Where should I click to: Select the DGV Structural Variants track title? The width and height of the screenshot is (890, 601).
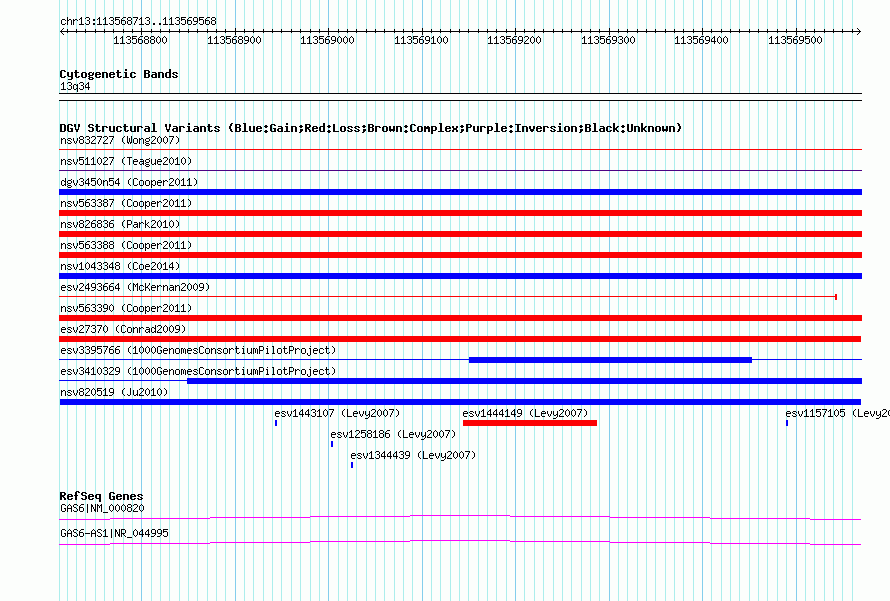[371, 128]
